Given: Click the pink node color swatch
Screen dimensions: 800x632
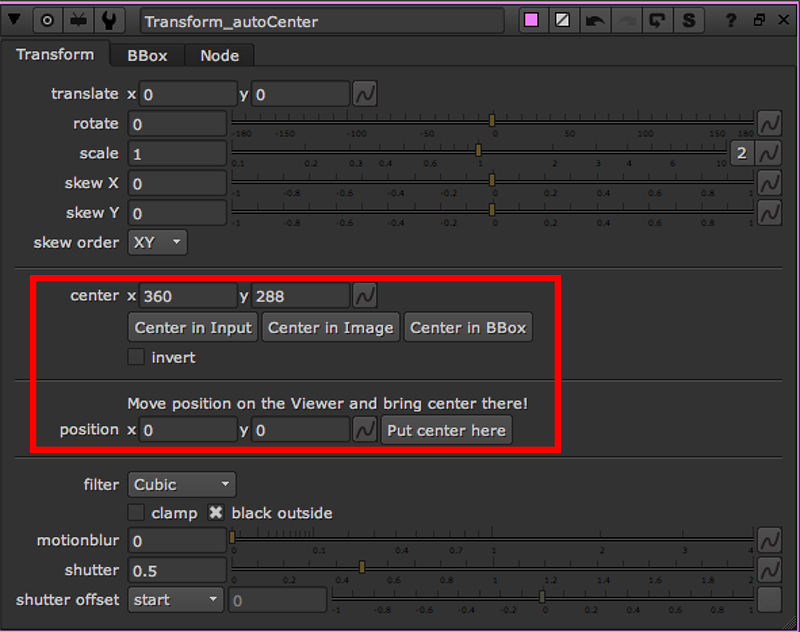Looking at the screenshot, I should tap(532, 20).
